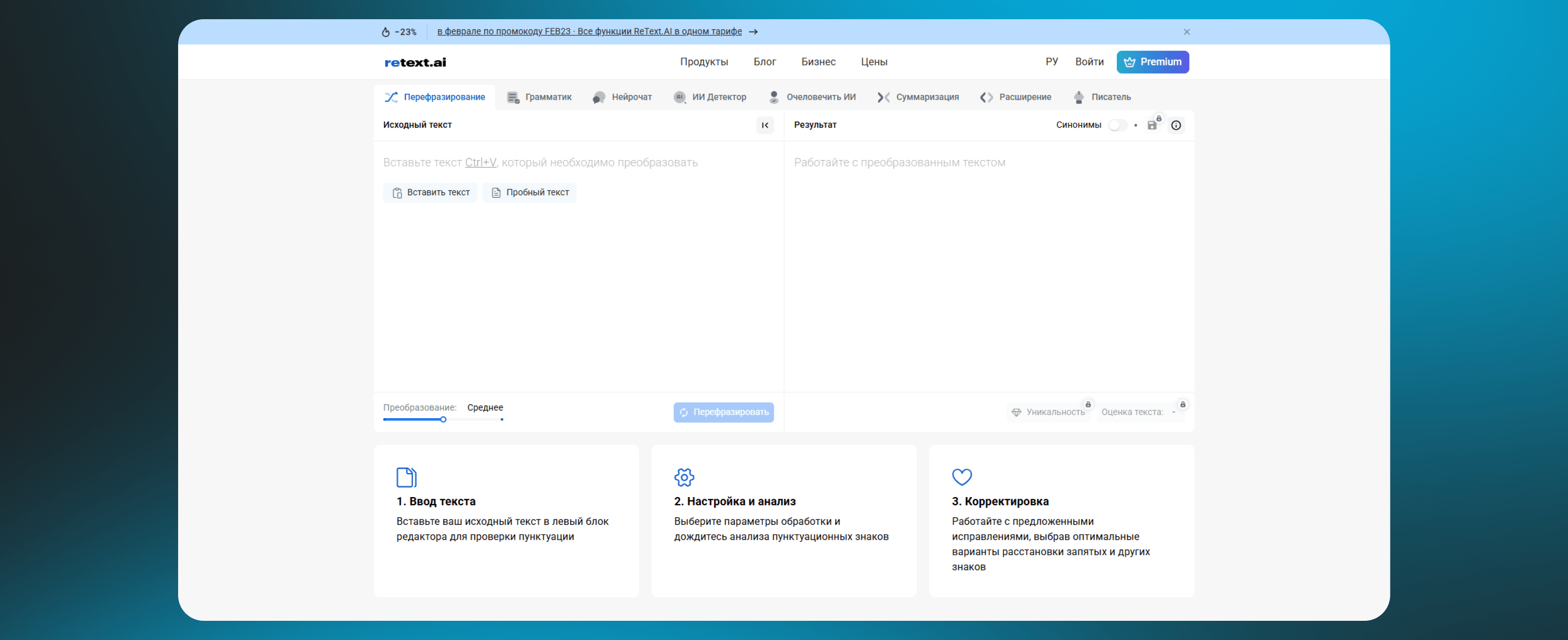
Task: Open the Писатель tab
Action: tap(1102, 98)
